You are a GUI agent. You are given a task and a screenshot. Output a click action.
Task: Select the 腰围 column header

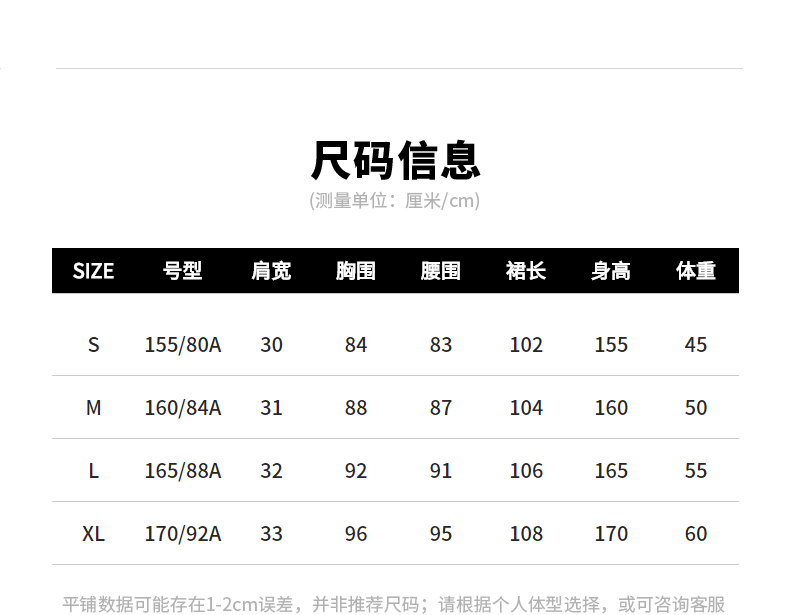pos(441,271)
